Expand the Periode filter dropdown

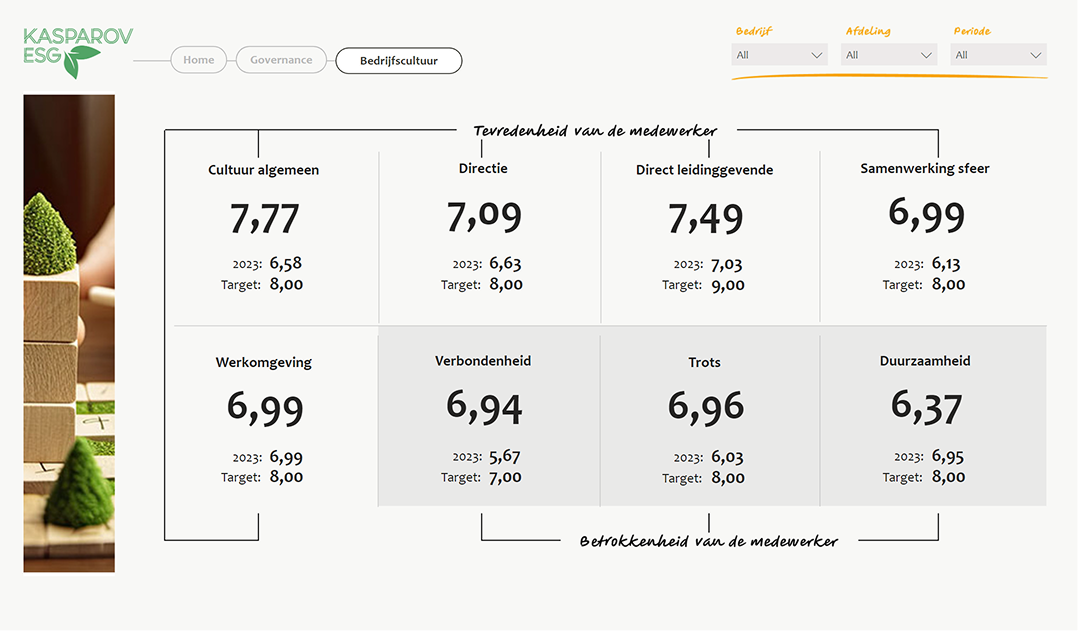coord(997,54)
